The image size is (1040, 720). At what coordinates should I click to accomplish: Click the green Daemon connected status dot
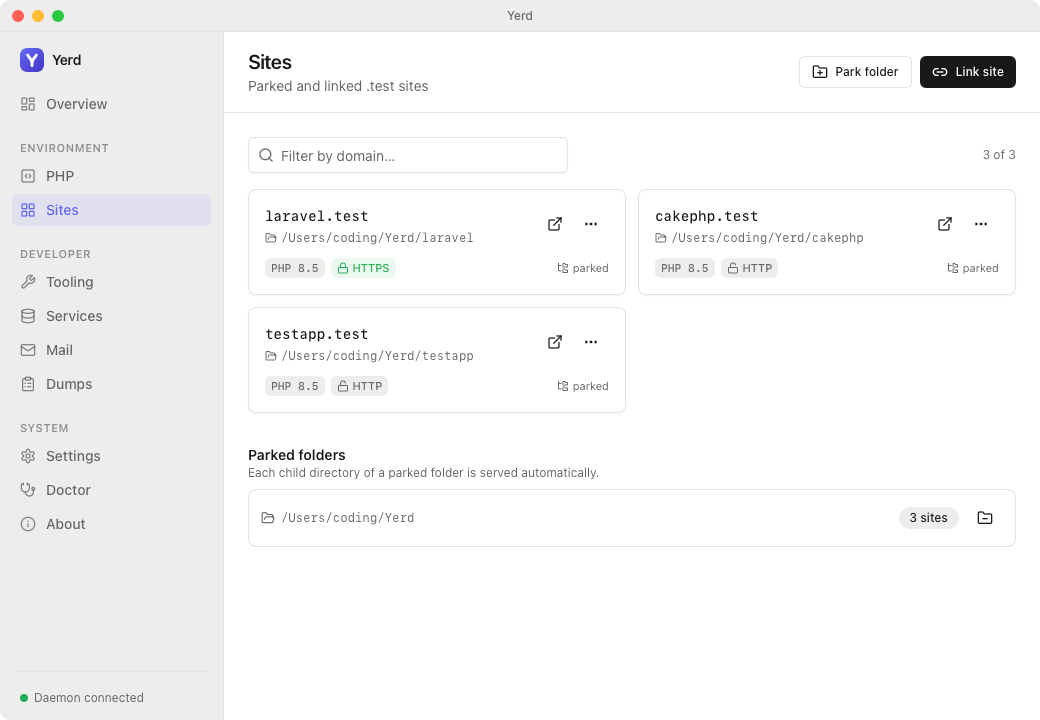[24, 698]
